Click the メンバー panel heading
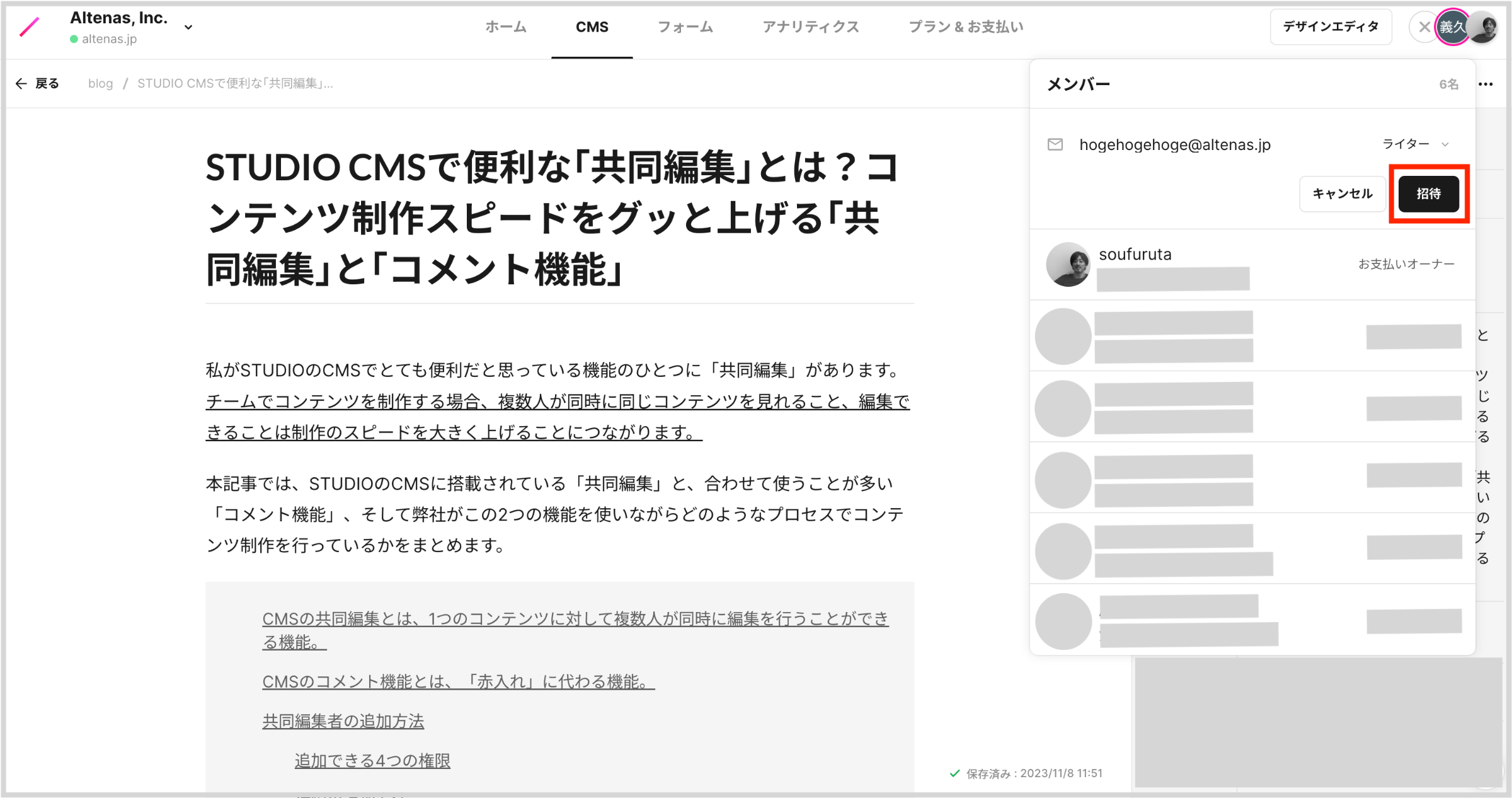This screenshot has height=798, width=1512. point(1078,84)
